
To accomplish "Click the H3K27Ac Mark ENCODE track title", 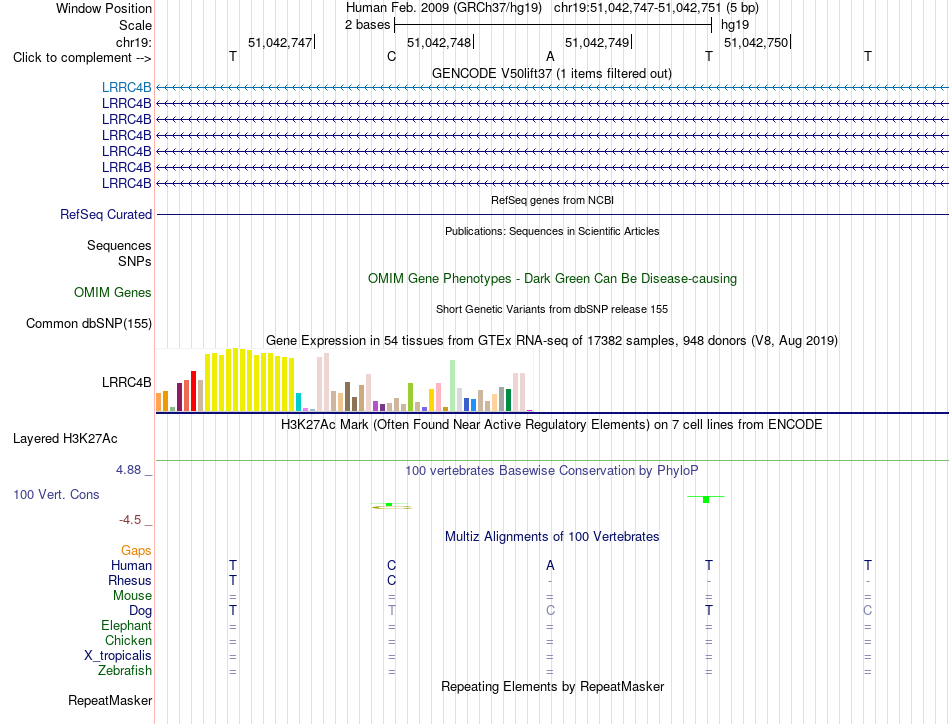I will pos(552,424).
